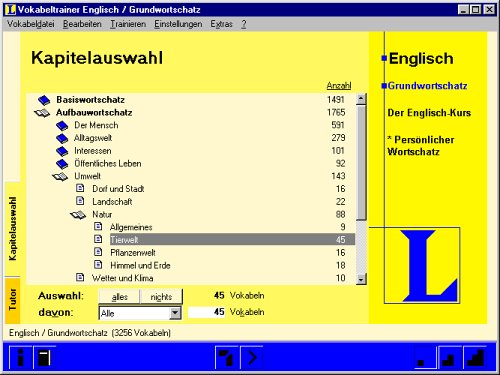Click the alles selection button

pos(119,296)
